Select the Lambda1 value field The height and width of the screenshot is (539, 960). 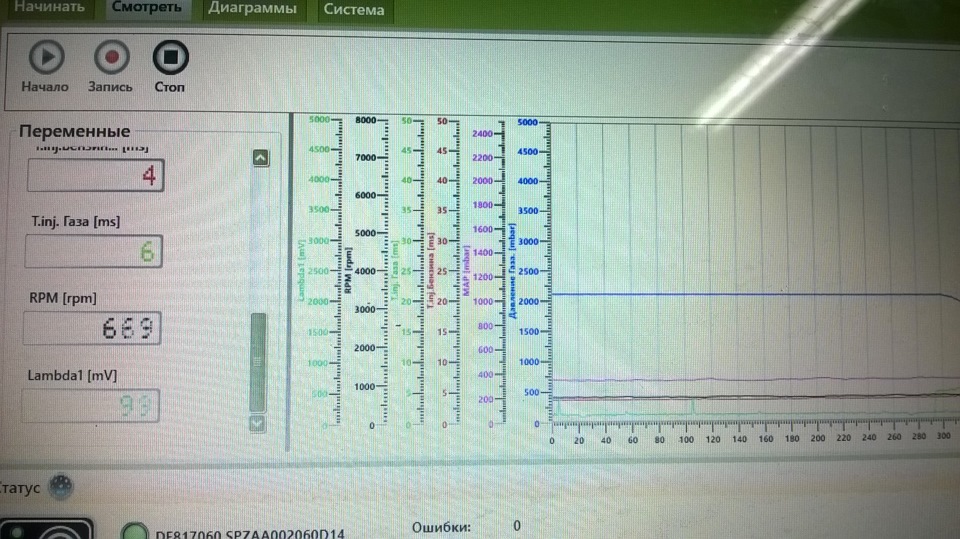click(x=90, y=405)
